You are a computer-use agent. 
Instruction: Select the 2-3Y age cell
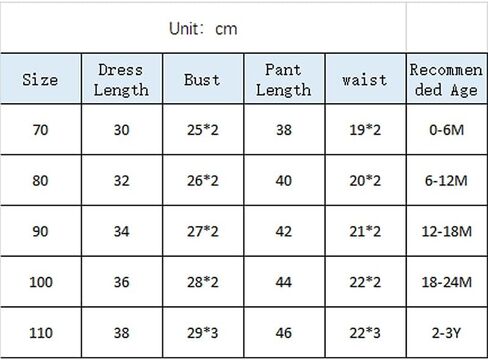click(447, 333)
